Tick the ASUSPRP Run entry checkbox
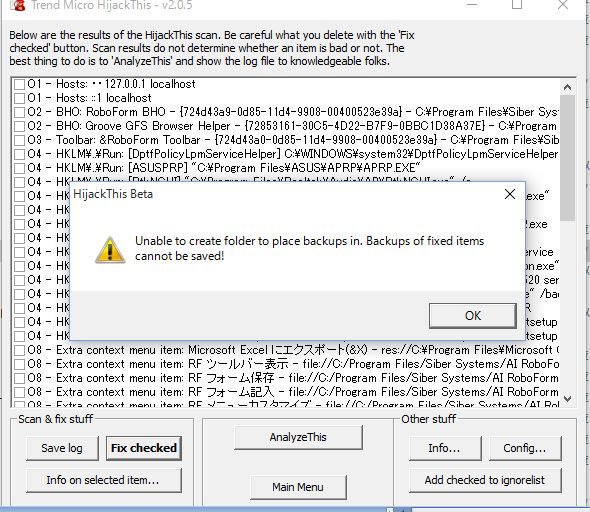Image resolution: width=590 pixels, height=512 pixels. point(19,168)
